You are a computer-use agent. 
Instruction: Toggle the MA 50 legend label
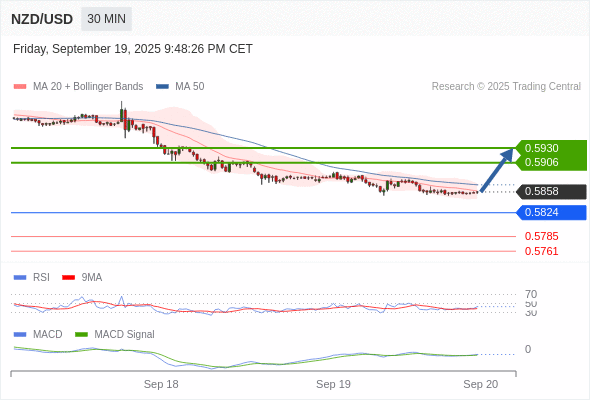(190, 87)
